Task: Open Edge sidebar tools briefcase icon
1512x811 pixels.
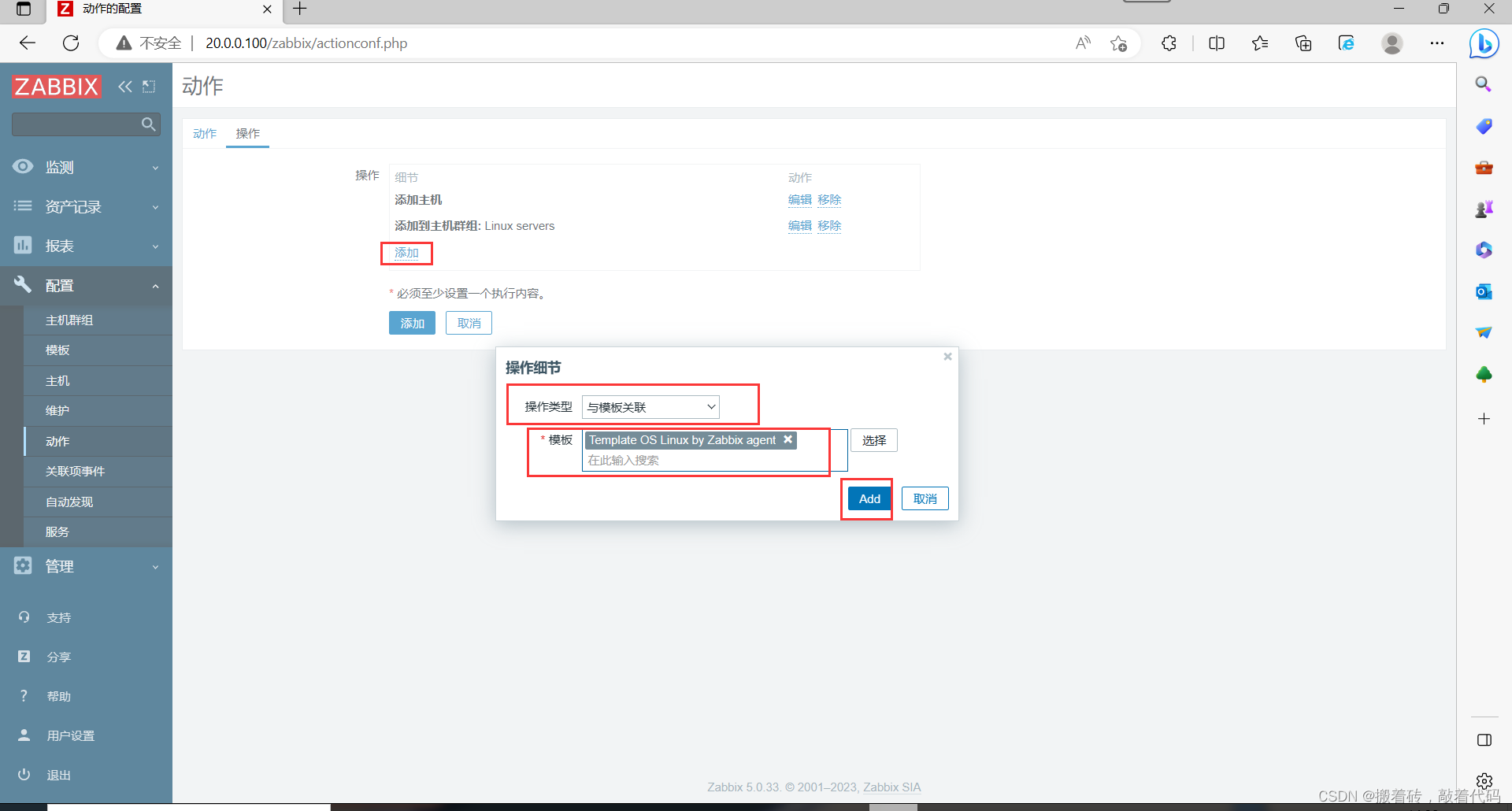Action: coord(1484,168)
